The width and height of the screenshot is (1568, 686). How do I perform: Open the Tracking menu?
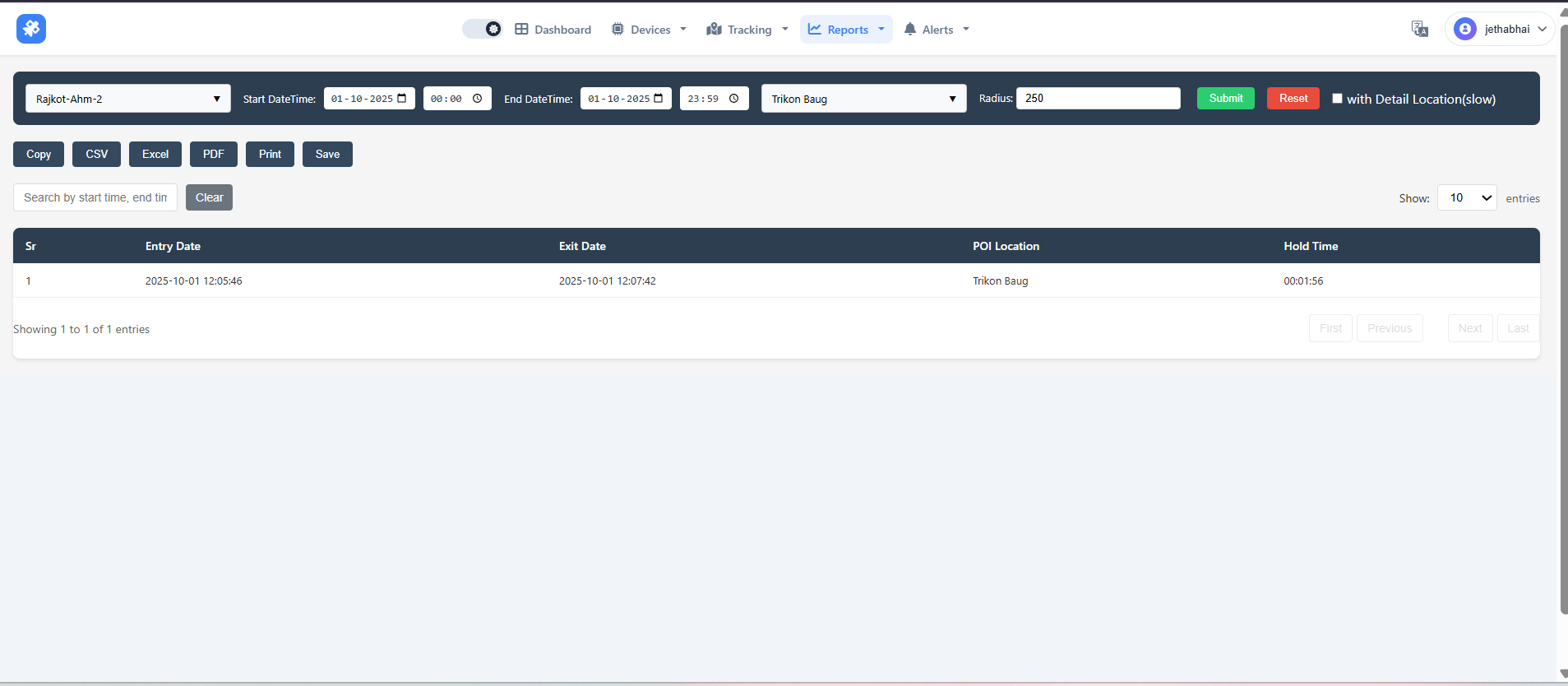(x=747, y=30)
